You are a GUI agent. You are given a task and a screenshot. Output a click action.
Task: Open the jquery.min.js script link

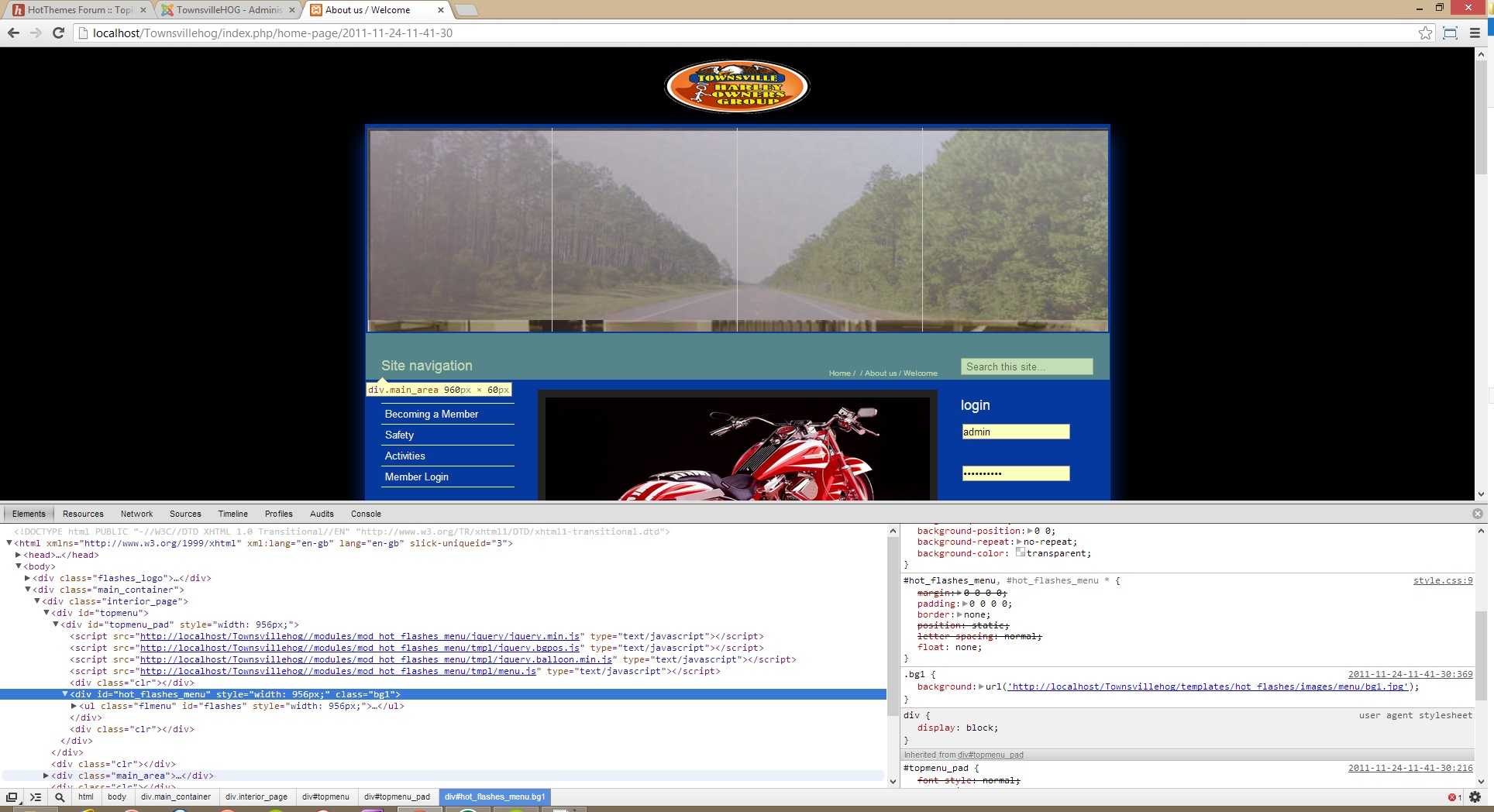tap(360, 636)
